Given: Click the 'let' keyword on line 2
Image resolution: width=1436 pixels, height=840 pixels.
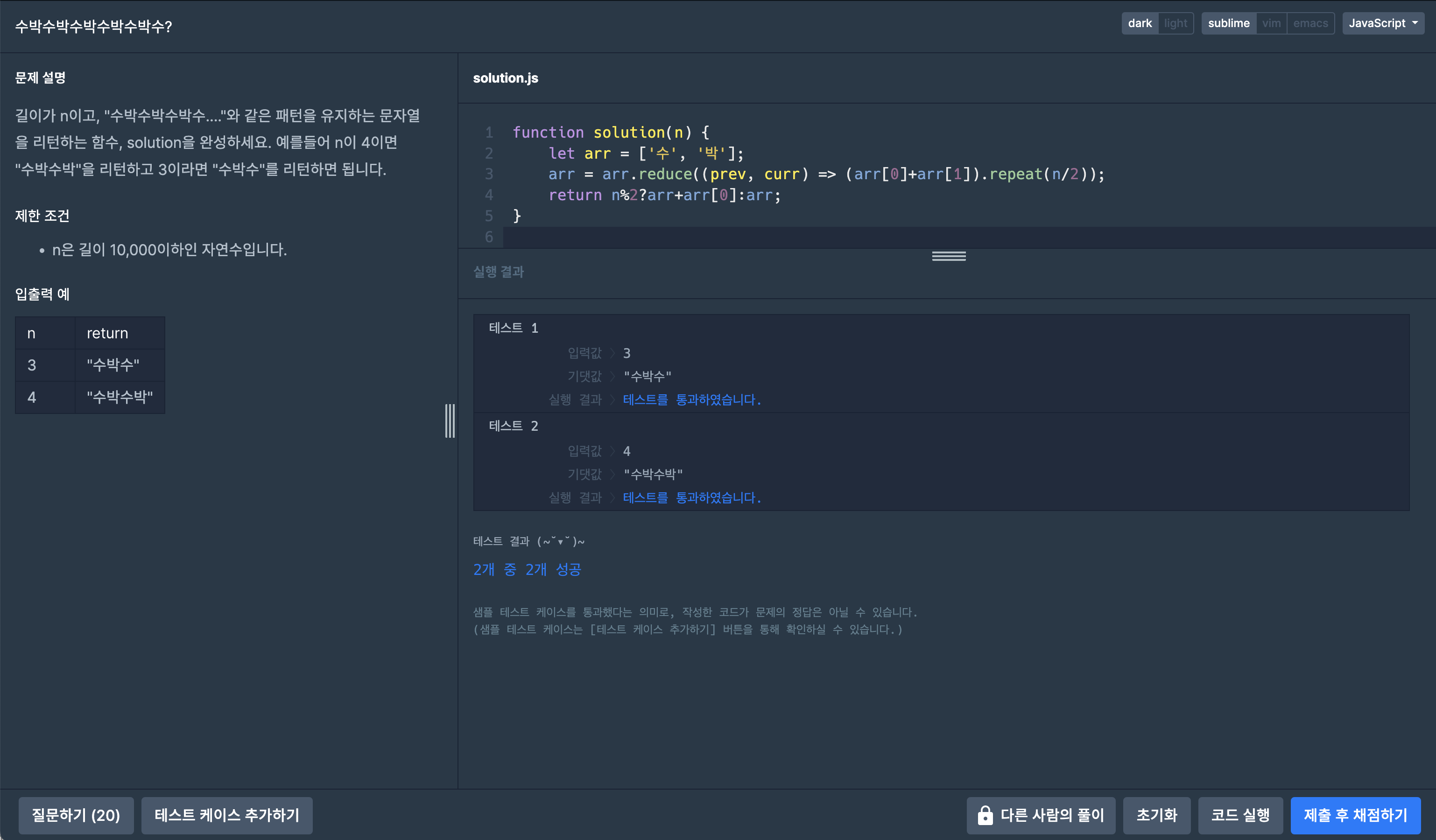Looking at the screenshot, I should point(561,153).
